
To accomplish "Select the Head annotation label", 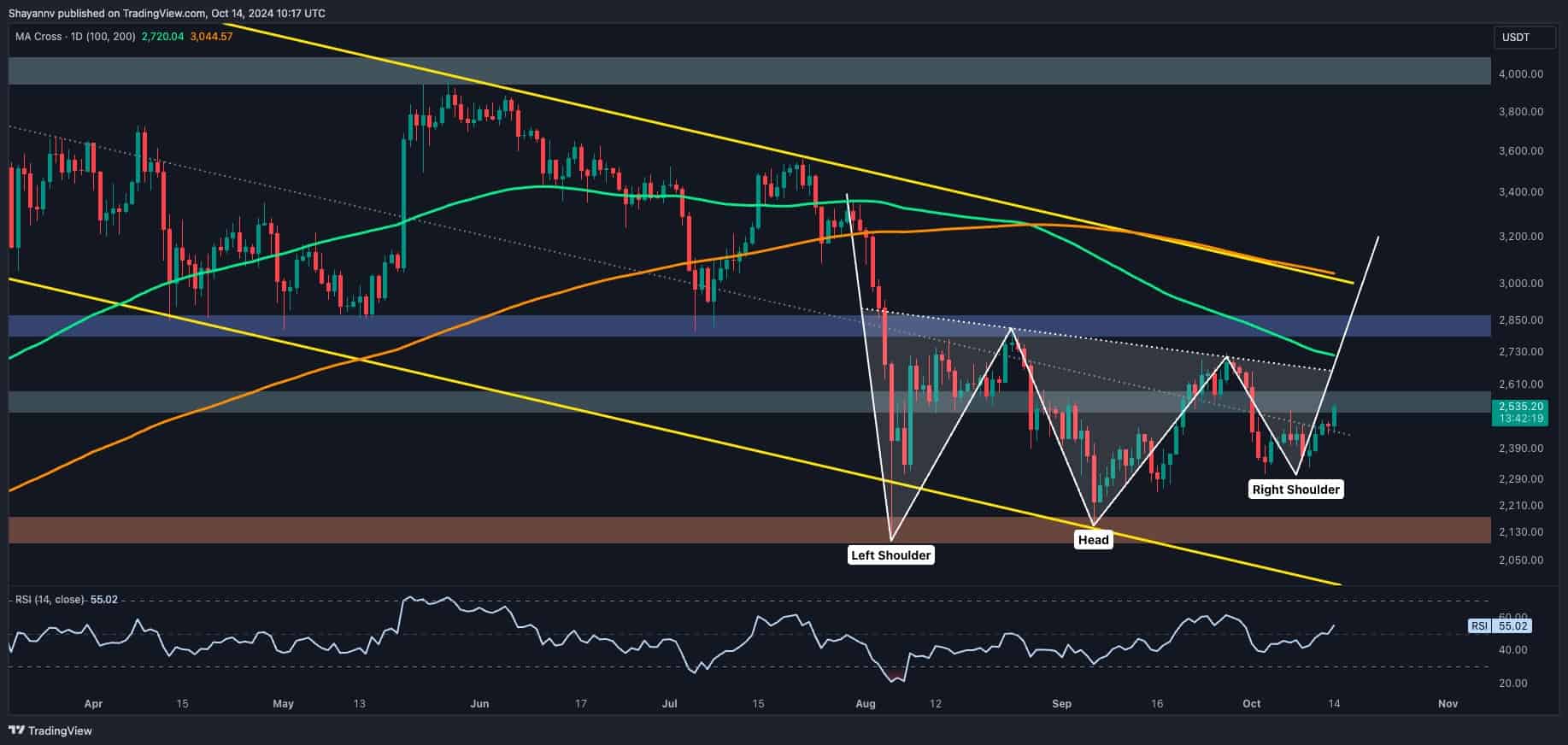I will tap(1093, 539).
